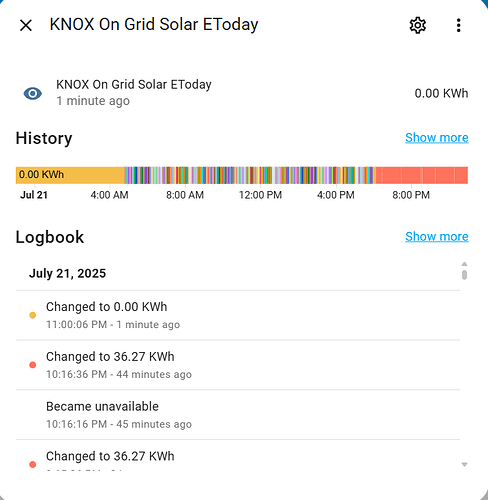Image resolution: width=488 pixels, height=500 pixels.
Task: Open the three-dot overflow menu
Action: [459, 25]
